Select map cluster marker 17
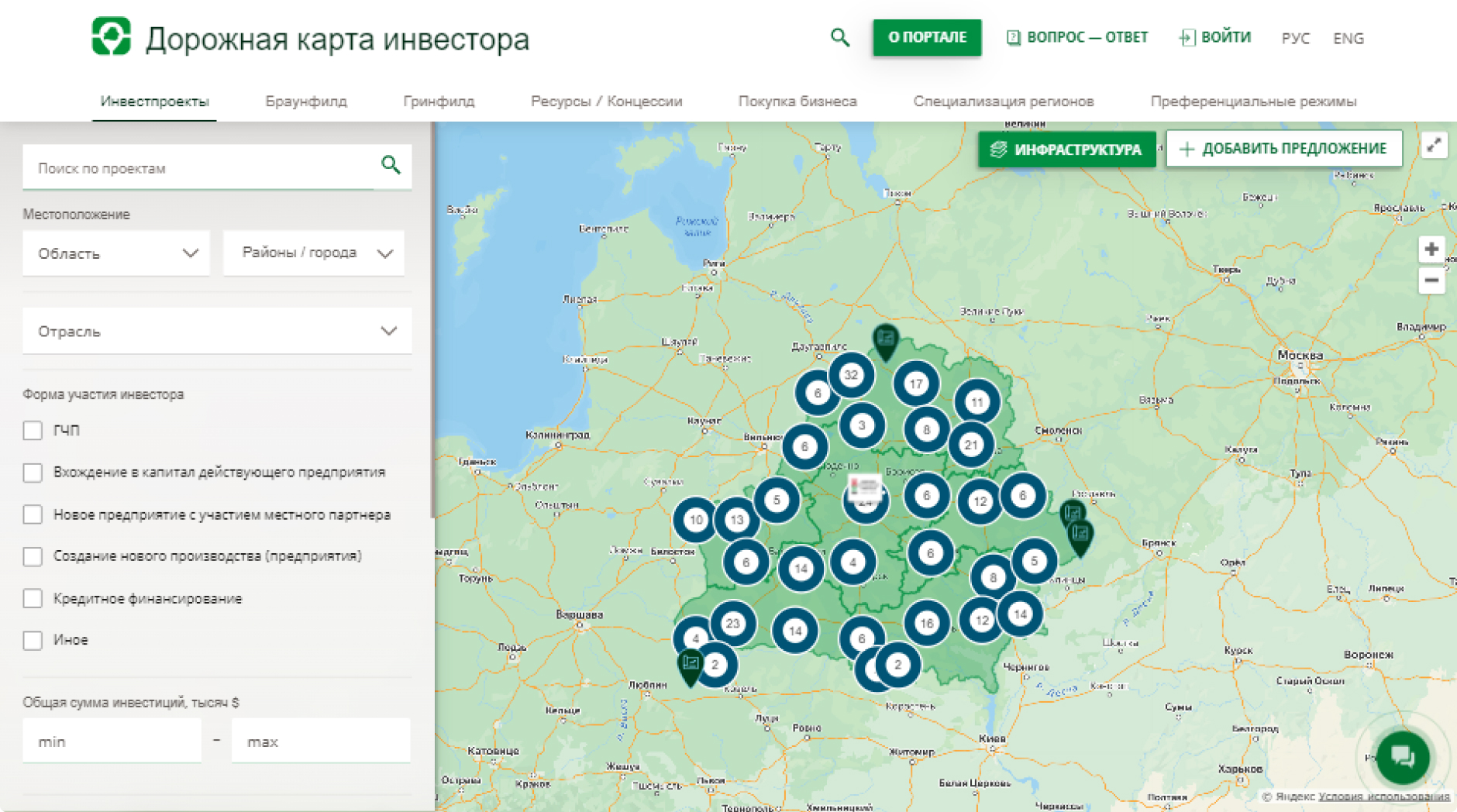1457x812 pixels. click(x=916, y=384)
